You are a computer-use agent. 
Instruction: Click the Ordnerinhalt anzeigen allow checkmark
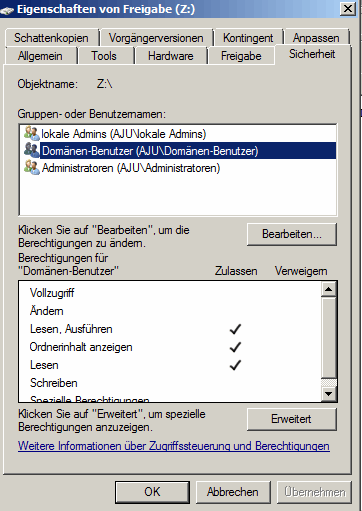pos(235,347)
